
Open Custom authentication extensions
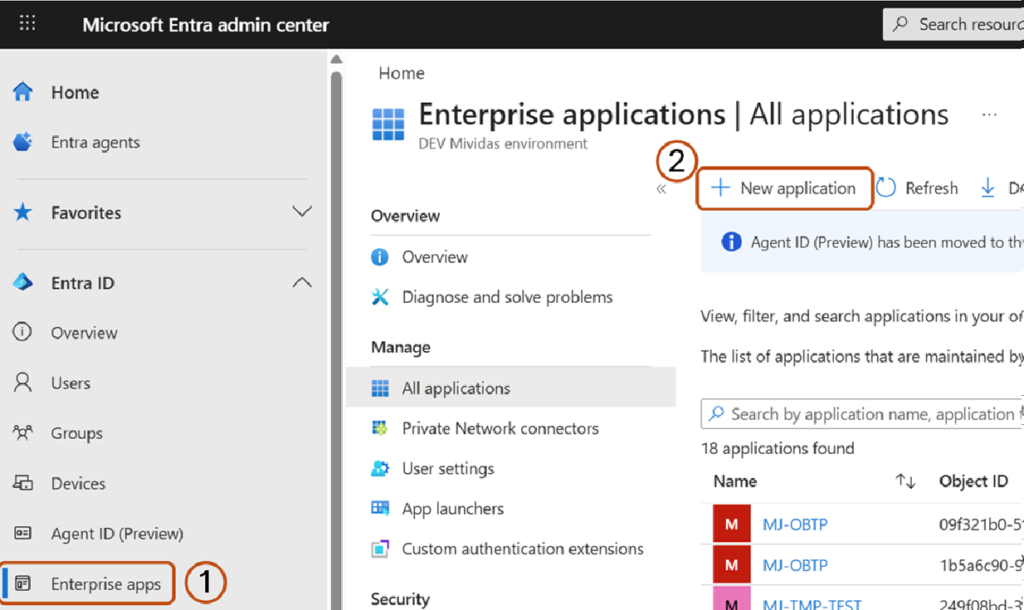pos(523,548)
